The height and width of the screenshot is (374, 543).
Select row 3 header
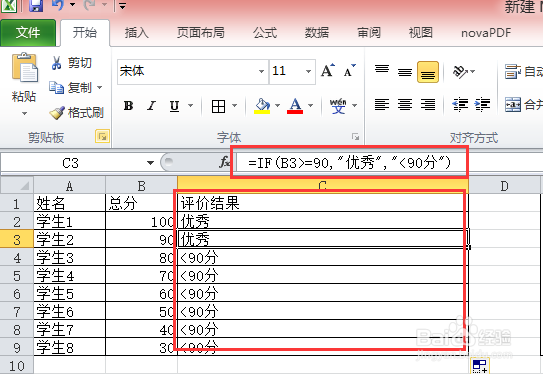[17, 239]
